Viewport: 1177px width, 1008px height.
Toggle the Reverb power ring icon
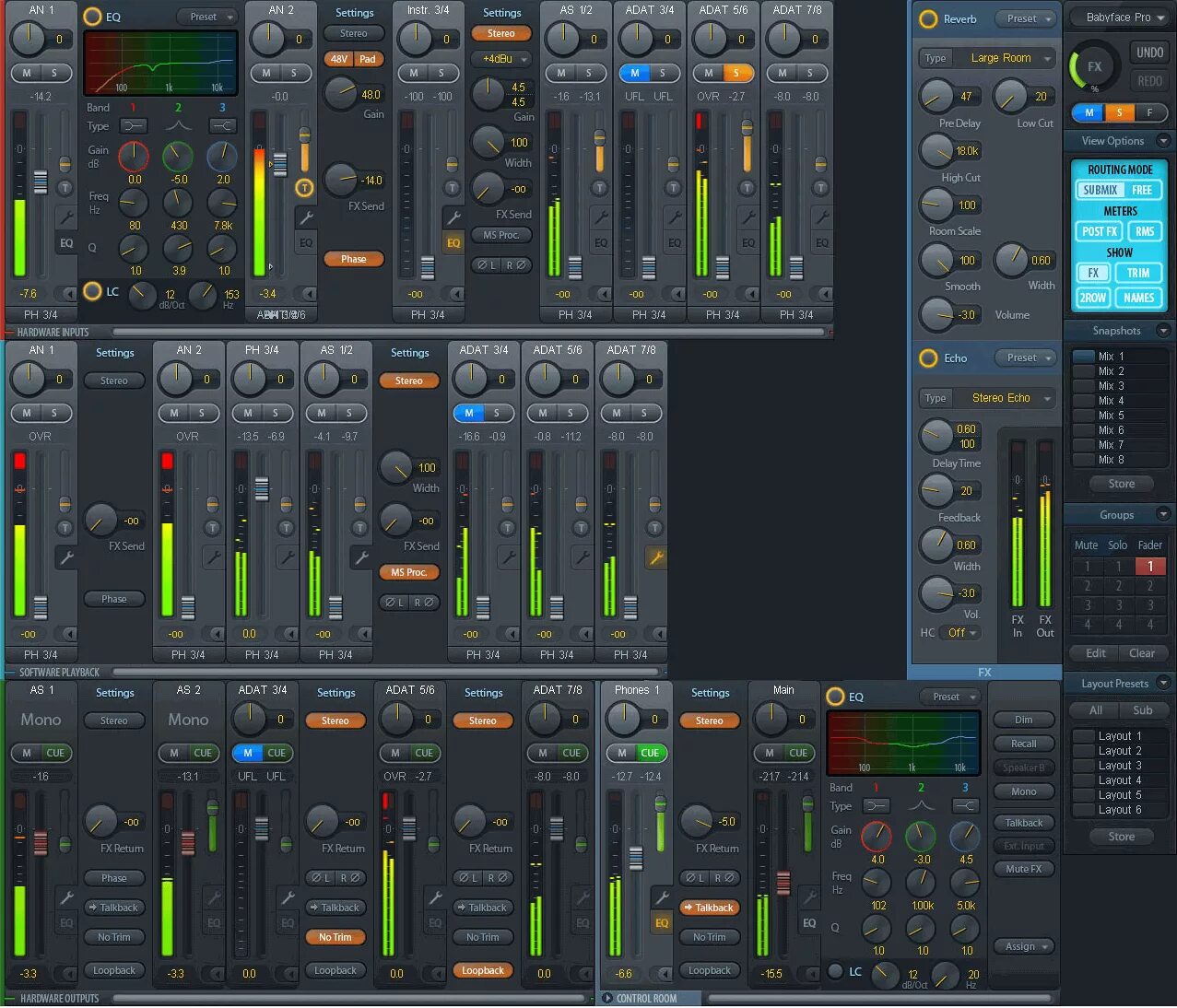coord(928,18)
